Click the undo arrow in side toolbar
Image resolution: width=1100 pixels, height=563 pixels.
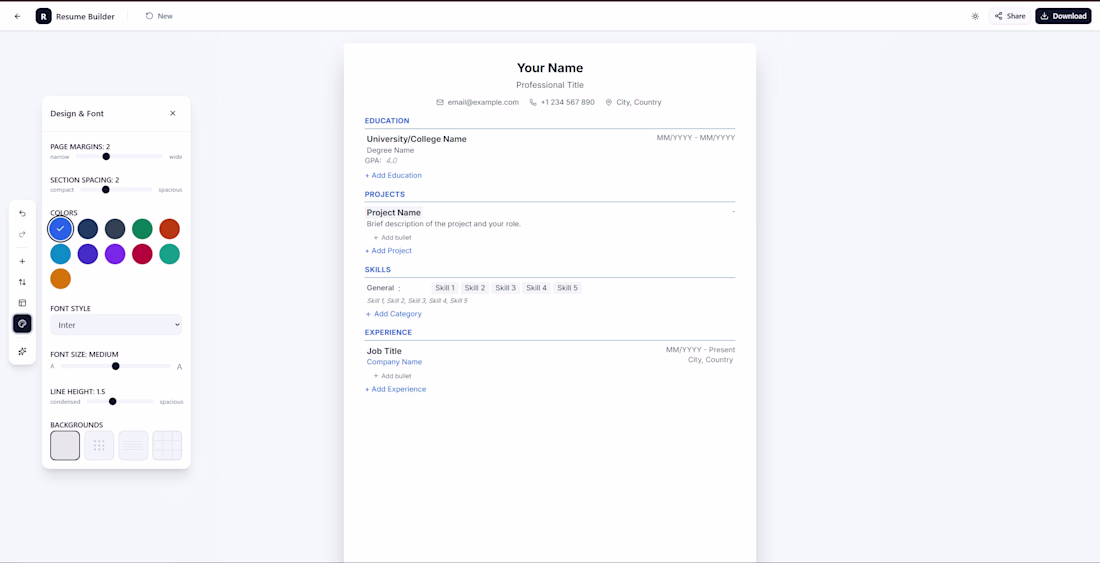pos(22,213)
